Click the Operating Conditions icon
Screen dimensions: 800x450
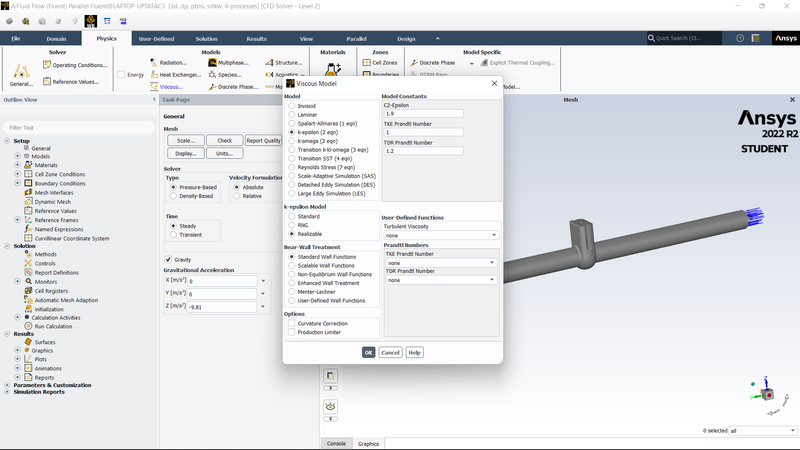[47, 65]
